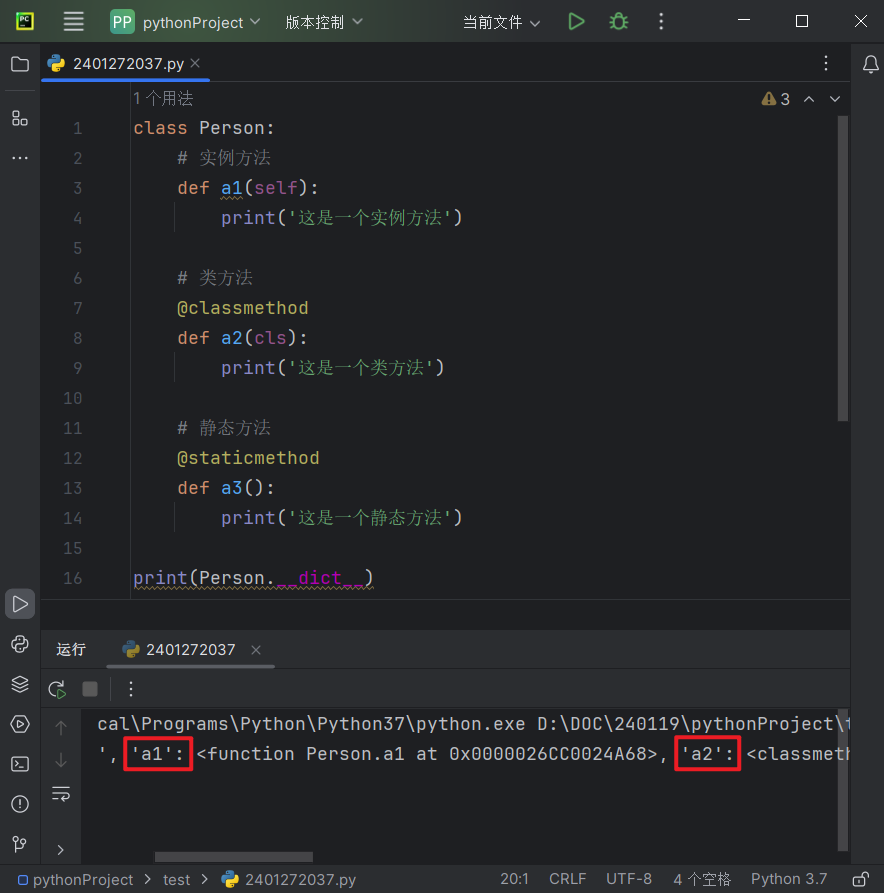Go to next highlighted problem arrow
Viewport: 884px width, 893px height.
834,99
